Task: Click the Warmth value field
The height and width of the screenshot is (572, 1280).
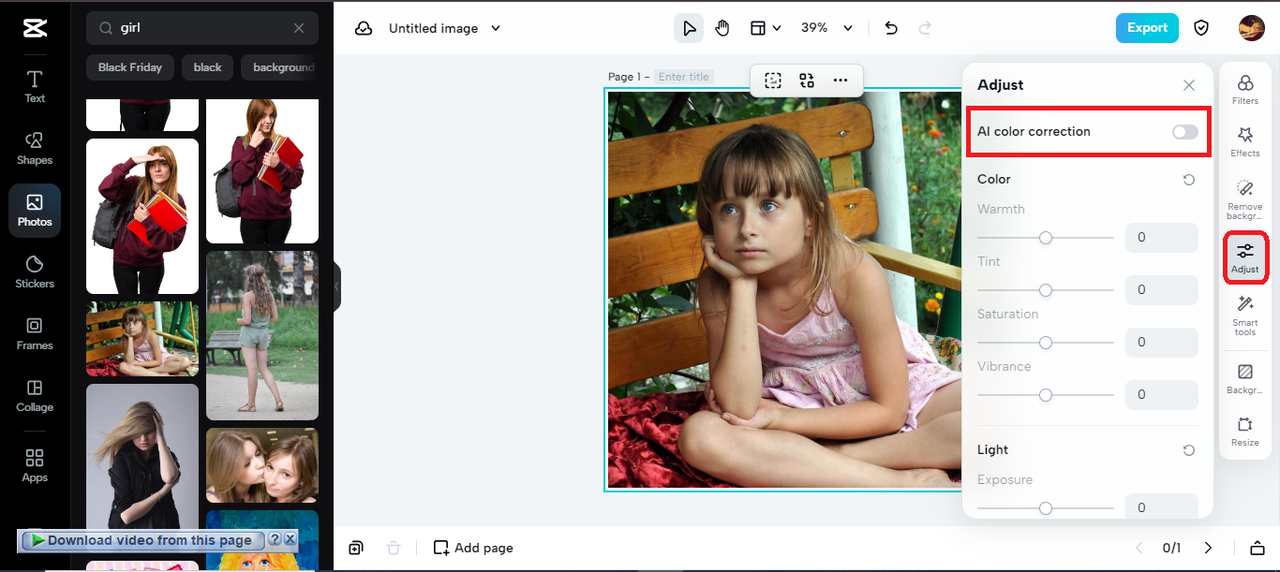Action: click(x=1161, y=238)
